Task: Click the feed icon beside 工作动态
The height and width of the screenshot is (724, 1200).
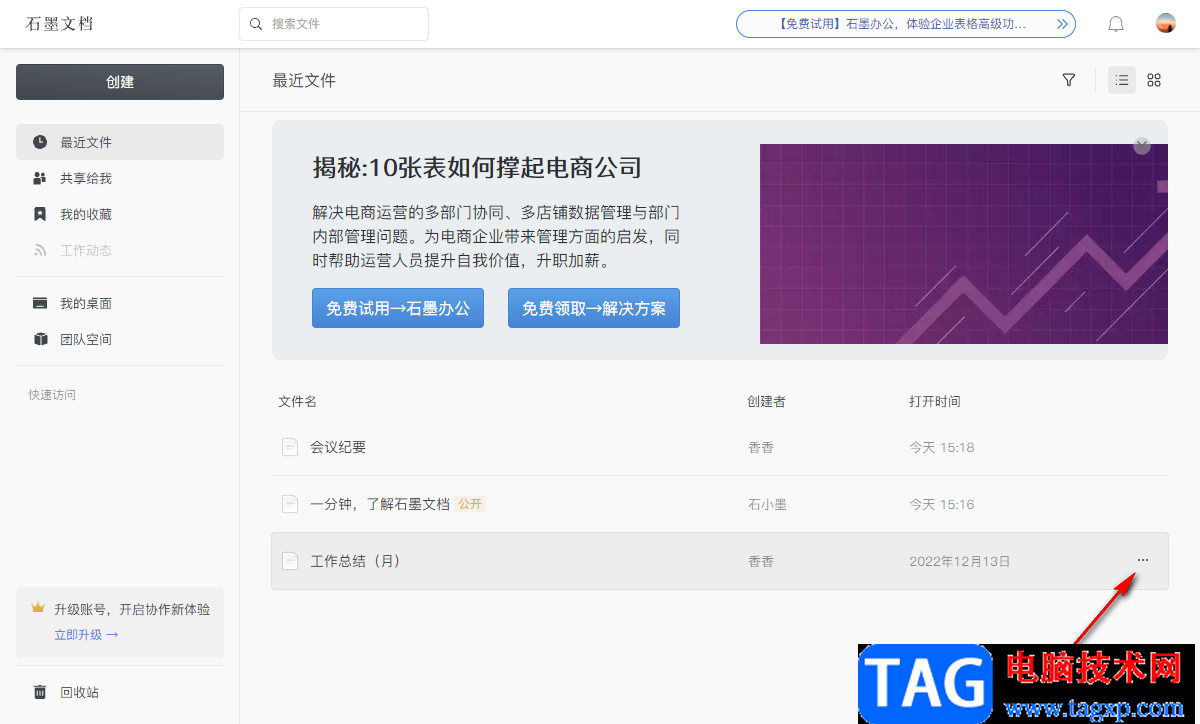Action: [40, 250]
